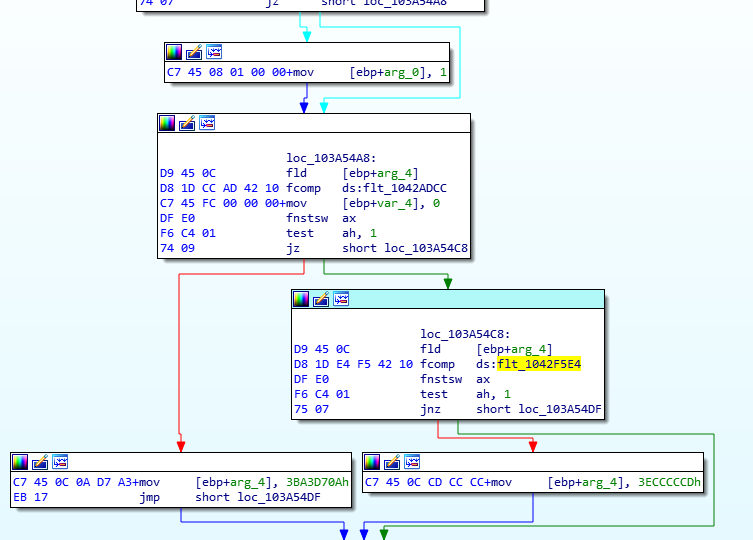Click the graph icon on the loc_103A54C8 node

(341, 299)
